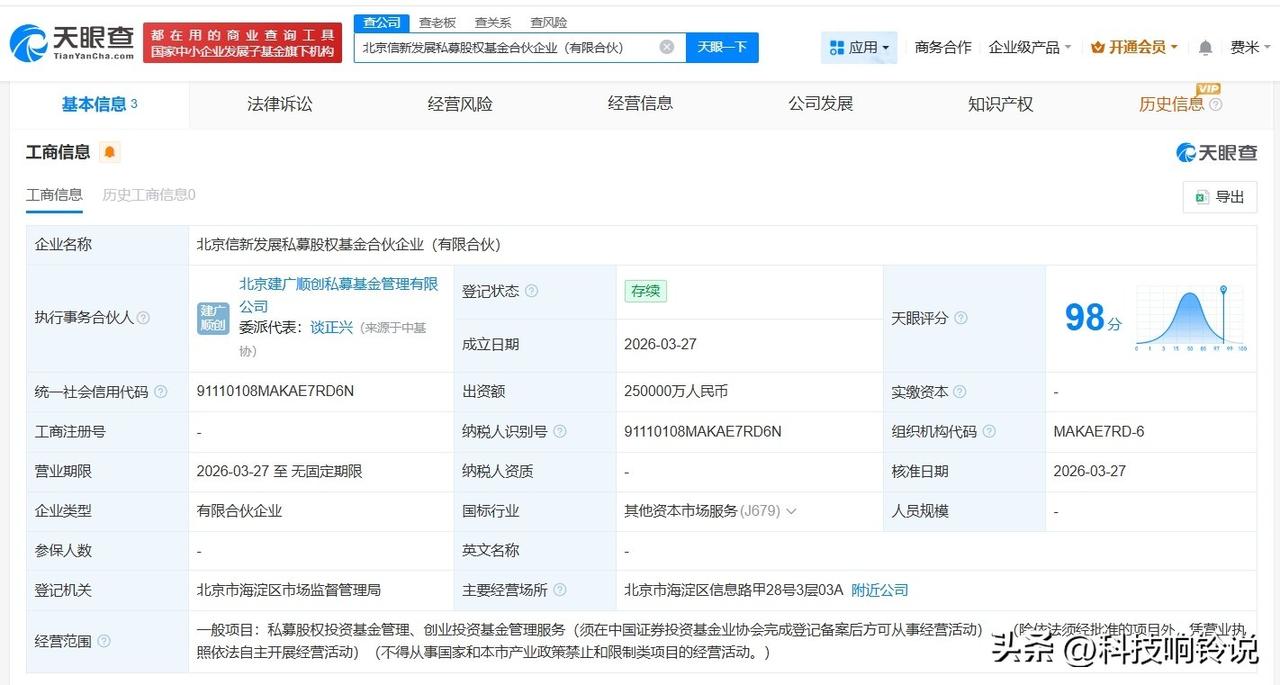
Task: Expand the 其他资本市场服务 industry dropdown
Action: point(793,511)
